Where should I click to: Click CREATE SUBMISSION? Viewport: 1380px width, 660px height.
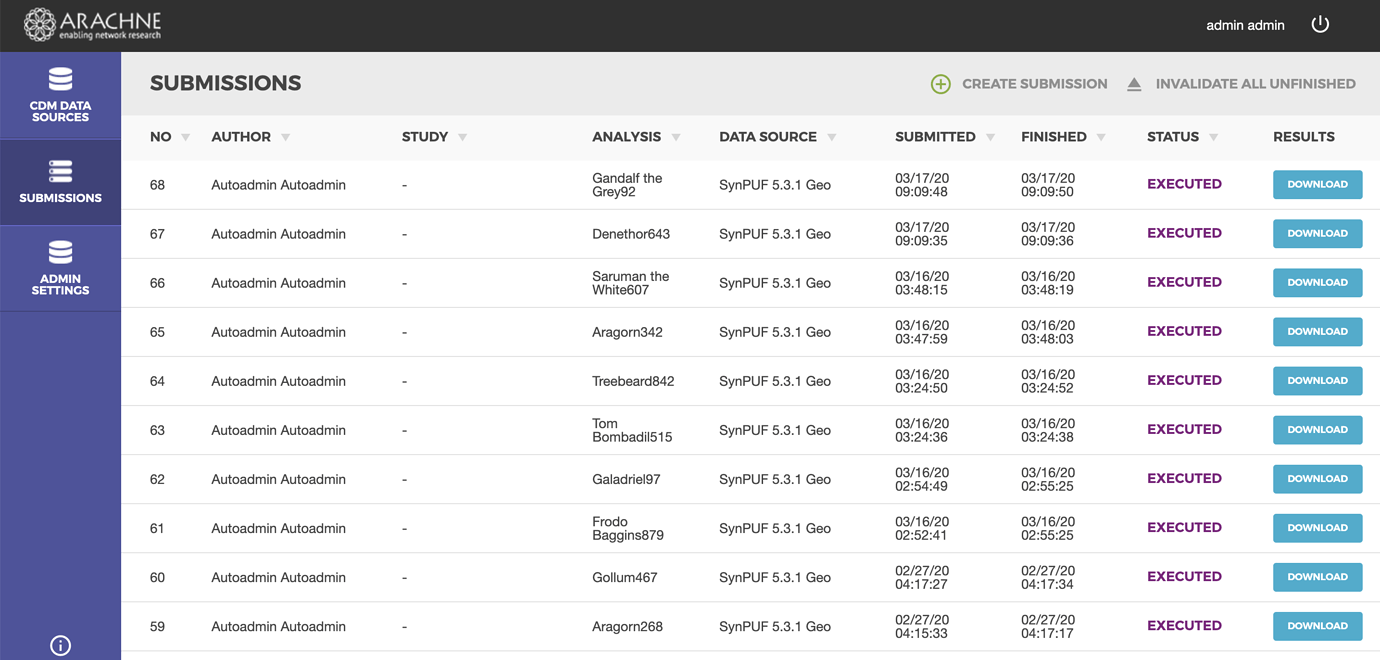click(1034, 84)
